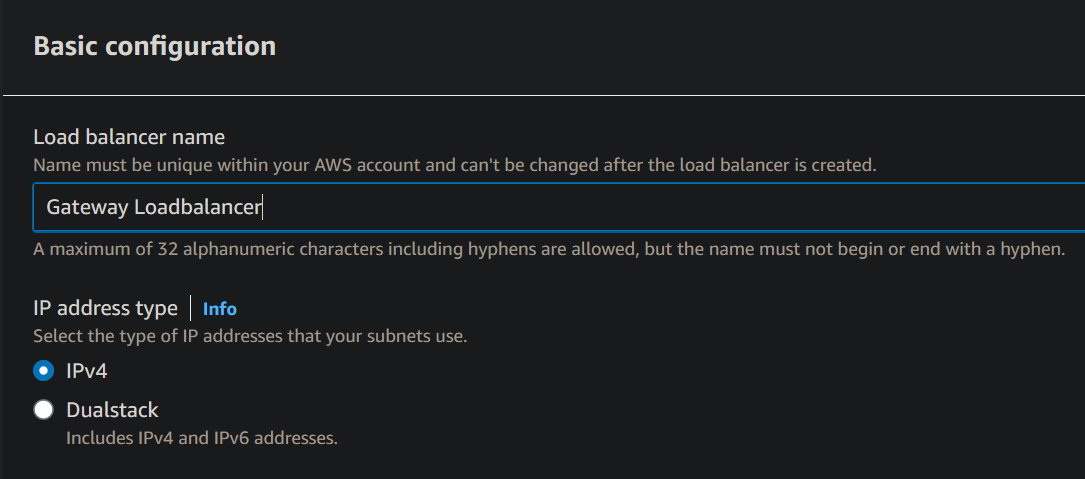Click the IPv4 option label text
The height and width of the screenshot is (479, 1085).
[x=87, y=371]
